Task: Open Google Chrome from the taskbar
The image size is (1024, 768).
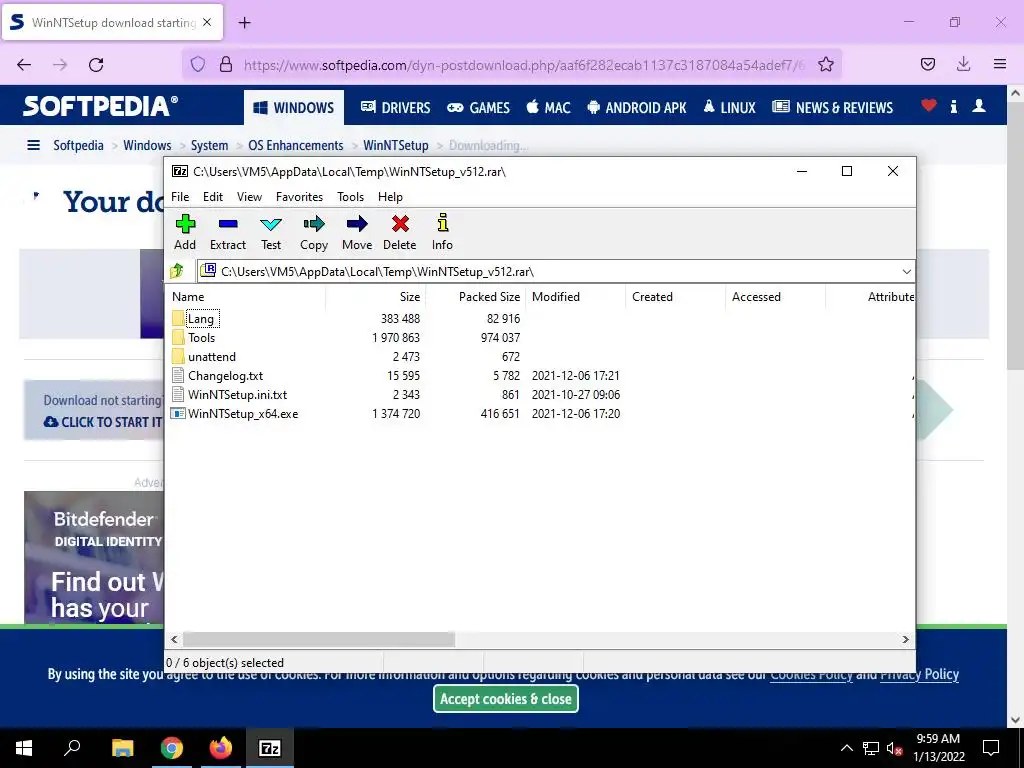Action: tap(172, 748)
